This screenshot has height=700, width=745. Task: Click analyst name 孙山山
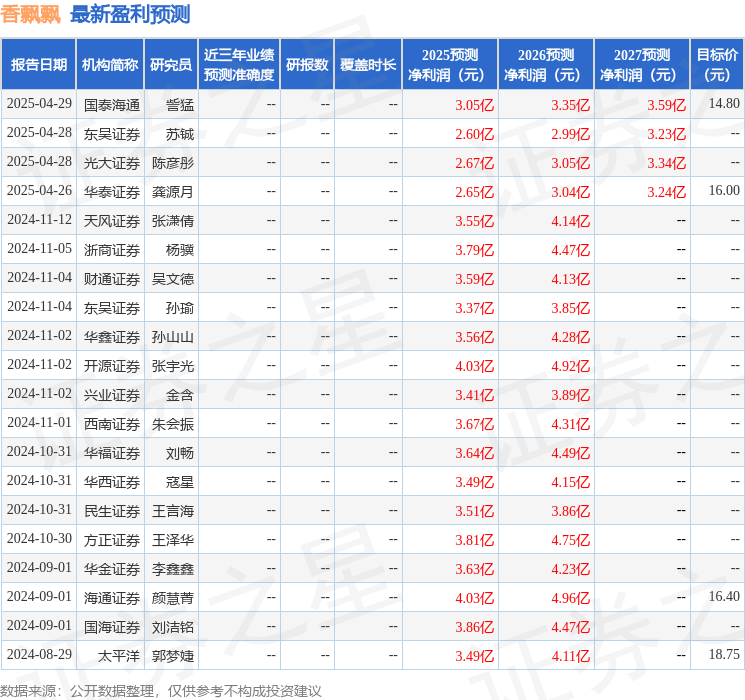point(172,337)
